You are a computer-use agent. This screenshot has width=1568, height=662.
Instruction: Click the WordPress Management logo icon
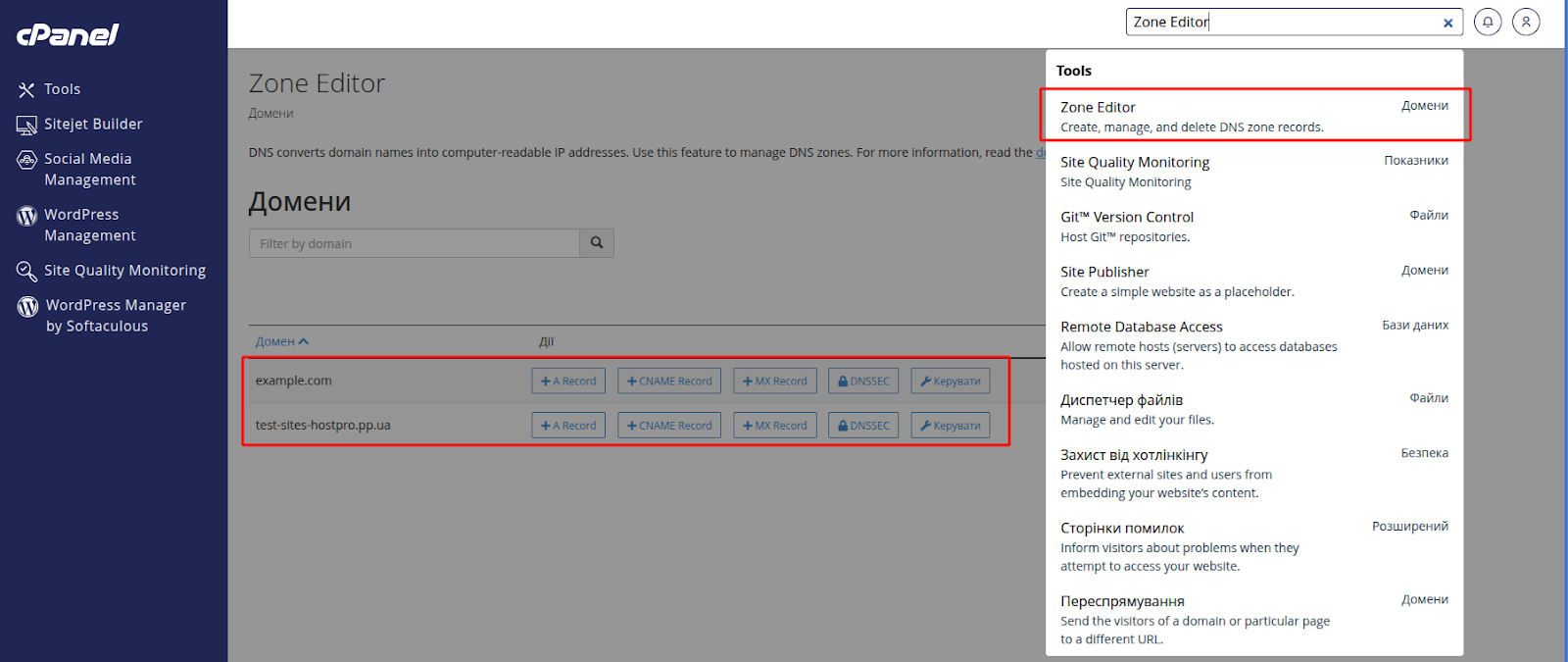[26, 216]
